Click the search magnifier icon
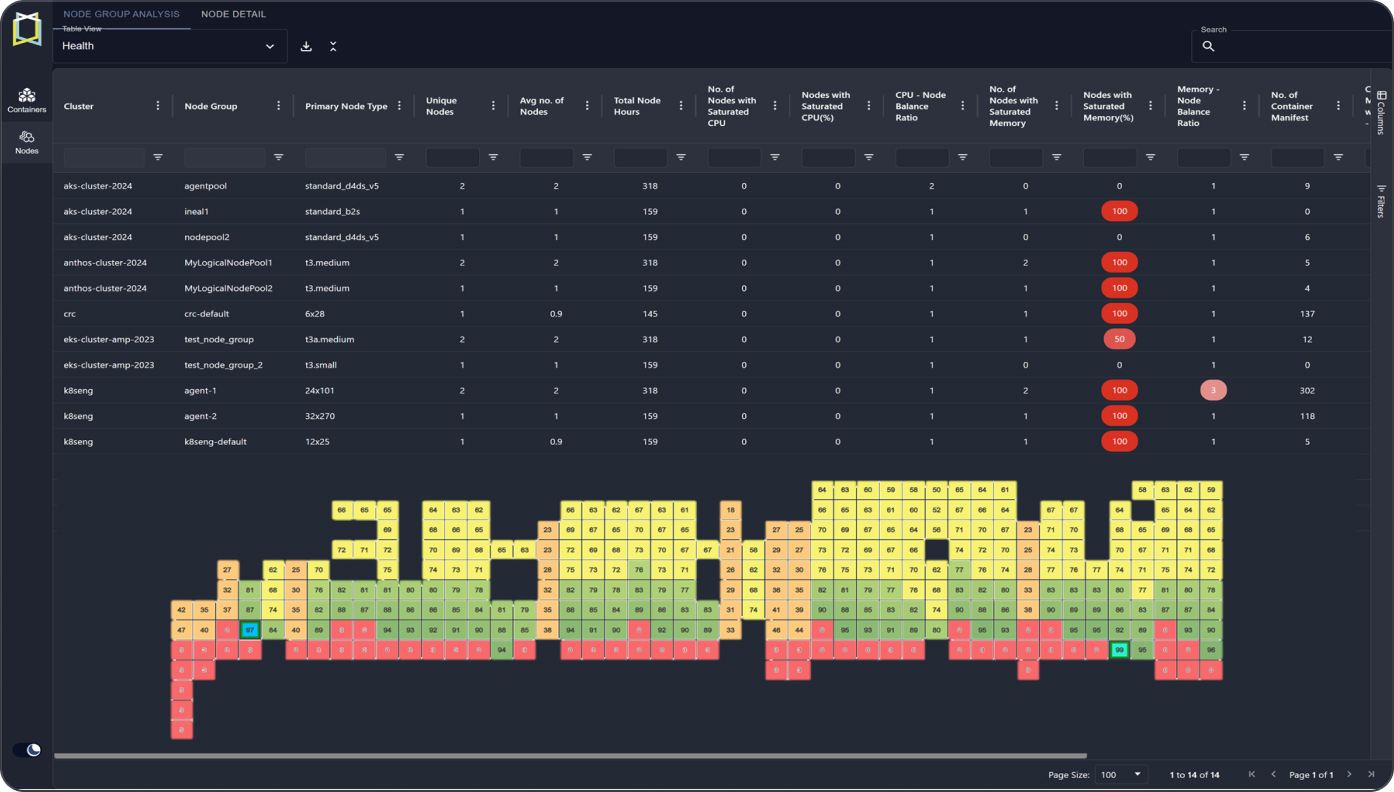Screen dimensions: 1394x792 (x=1208, y=47)
